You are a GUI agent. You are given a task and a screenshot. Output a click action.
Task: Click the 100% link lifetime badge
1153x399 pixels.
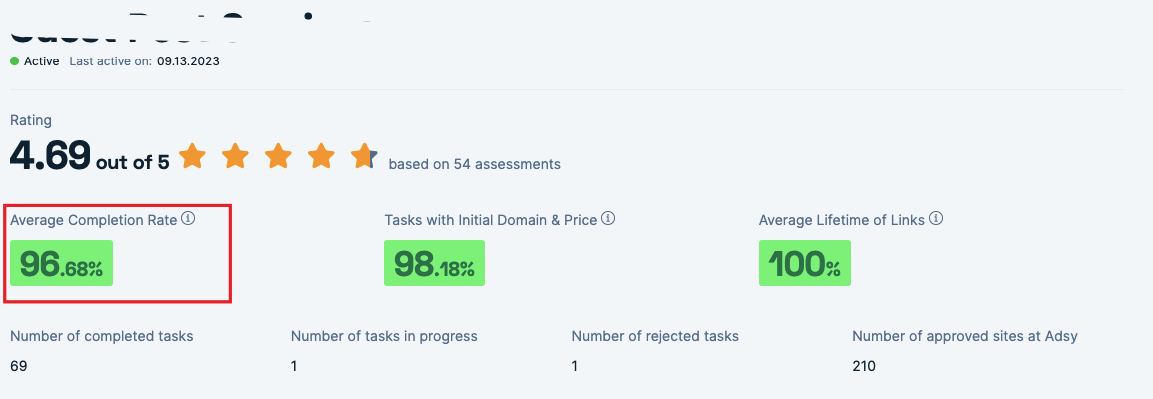coord(804,263)
